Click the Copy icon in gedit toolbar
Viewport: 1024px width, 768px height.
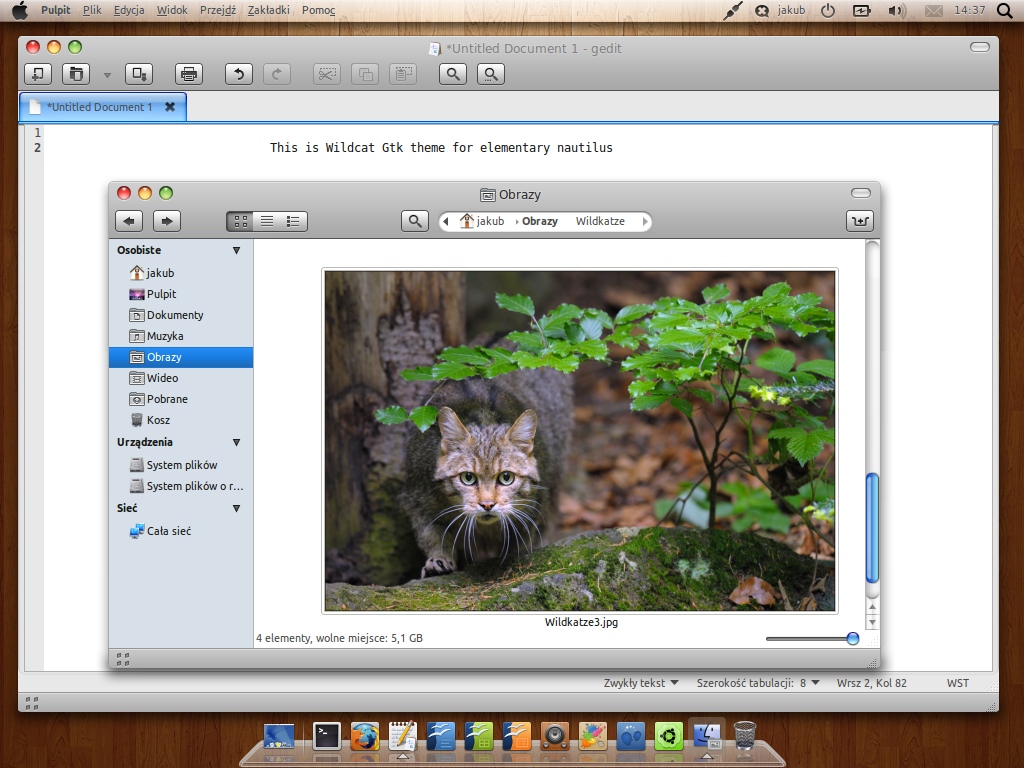365,74
